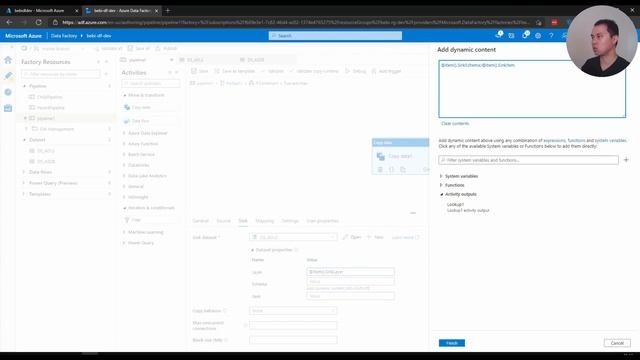The image size is (640, 360).
Task: Click the Microsoft Azure logo text
Action: point(24,36)
